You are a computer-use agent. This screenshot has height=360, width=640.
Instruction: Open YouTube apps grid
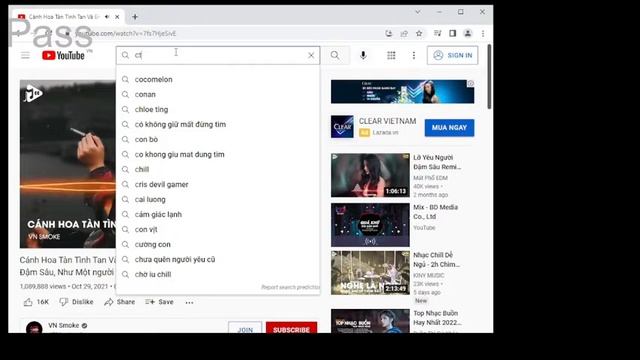(x=391, y=55)
